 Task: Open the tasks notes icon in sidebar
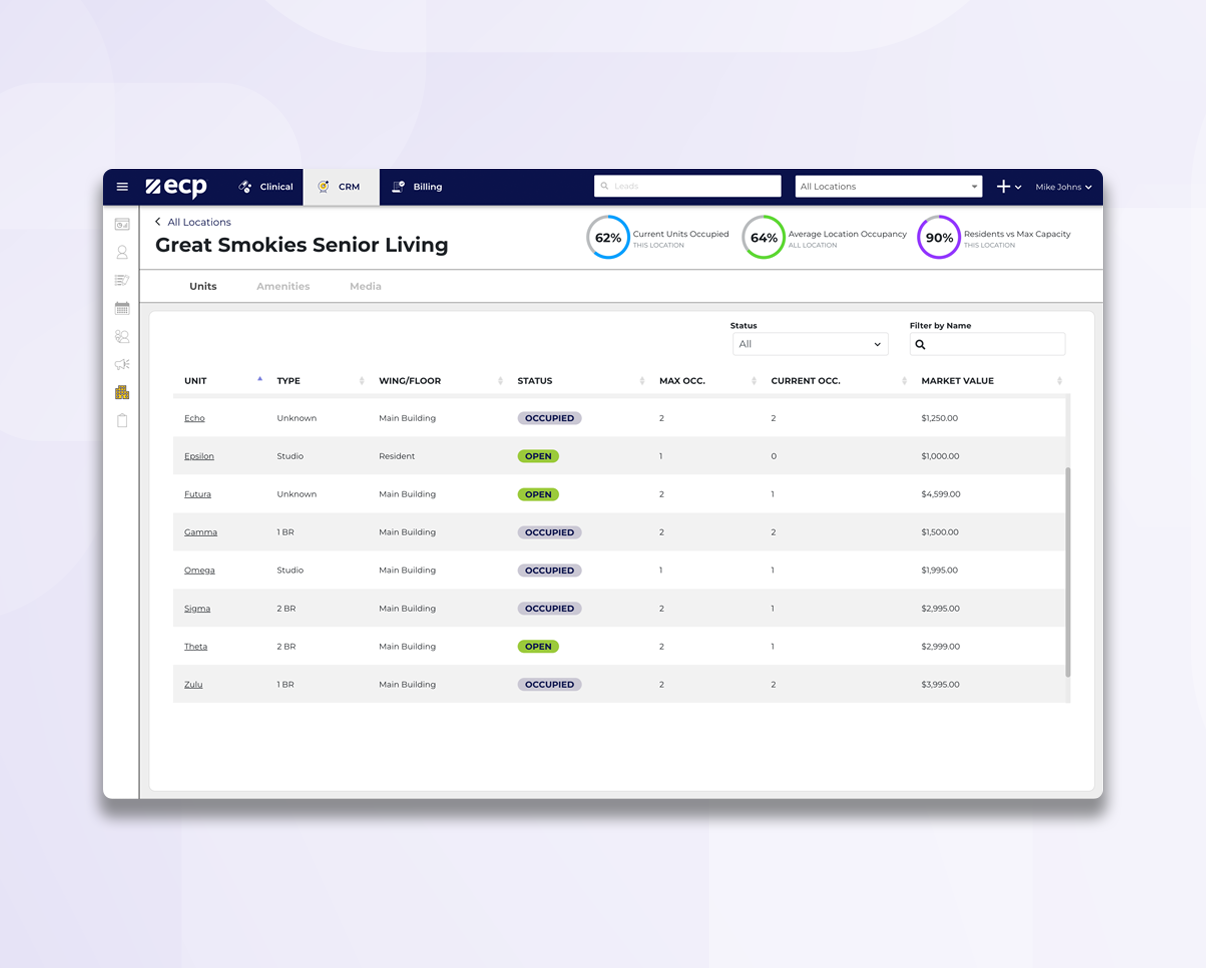coord(122,280)
